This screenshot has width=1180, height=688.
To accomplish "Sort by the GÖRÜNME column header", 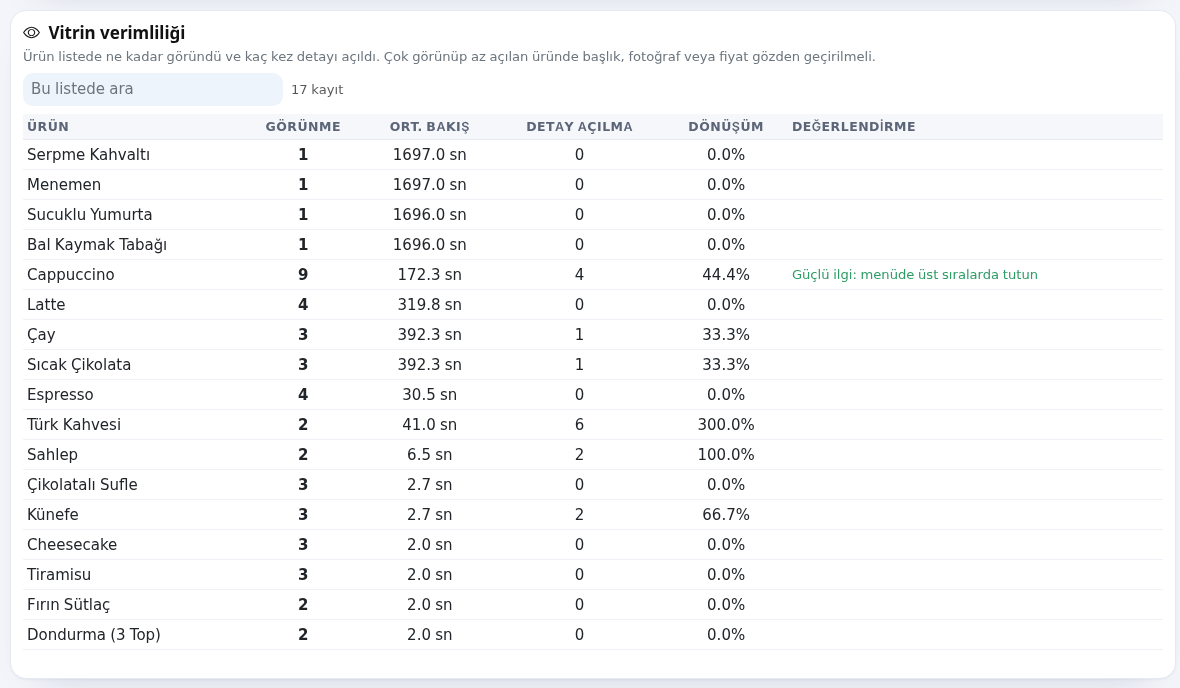I will pos(303,126).
